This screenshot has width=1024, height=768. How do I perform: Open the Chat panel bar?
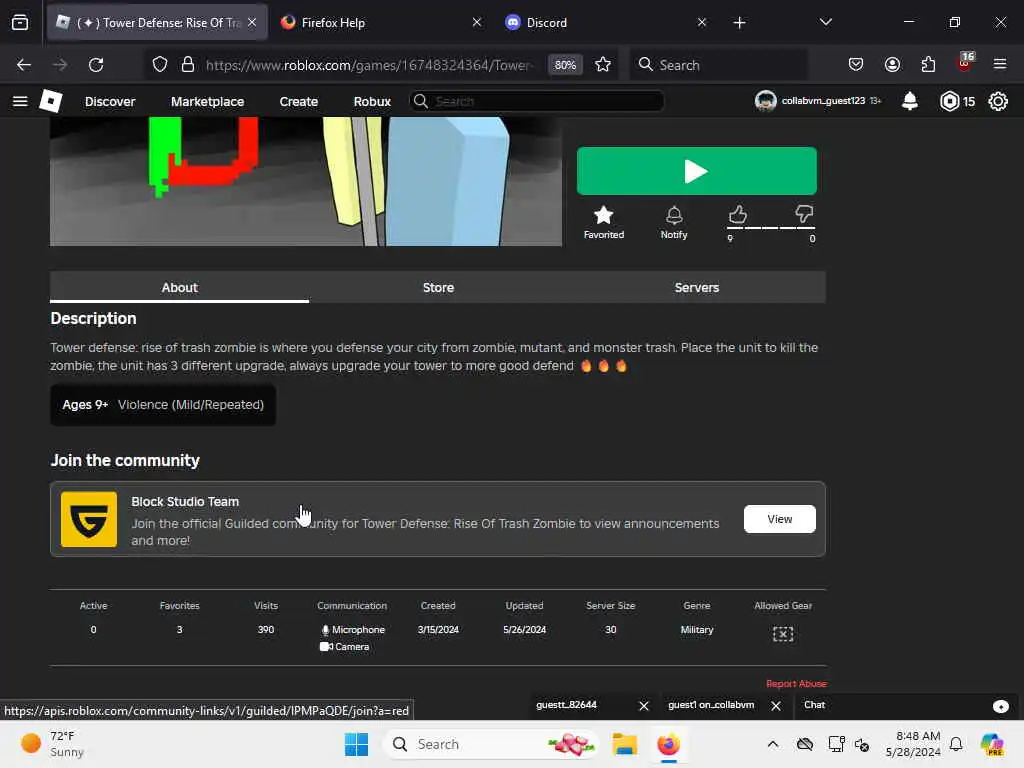[907, 705]
